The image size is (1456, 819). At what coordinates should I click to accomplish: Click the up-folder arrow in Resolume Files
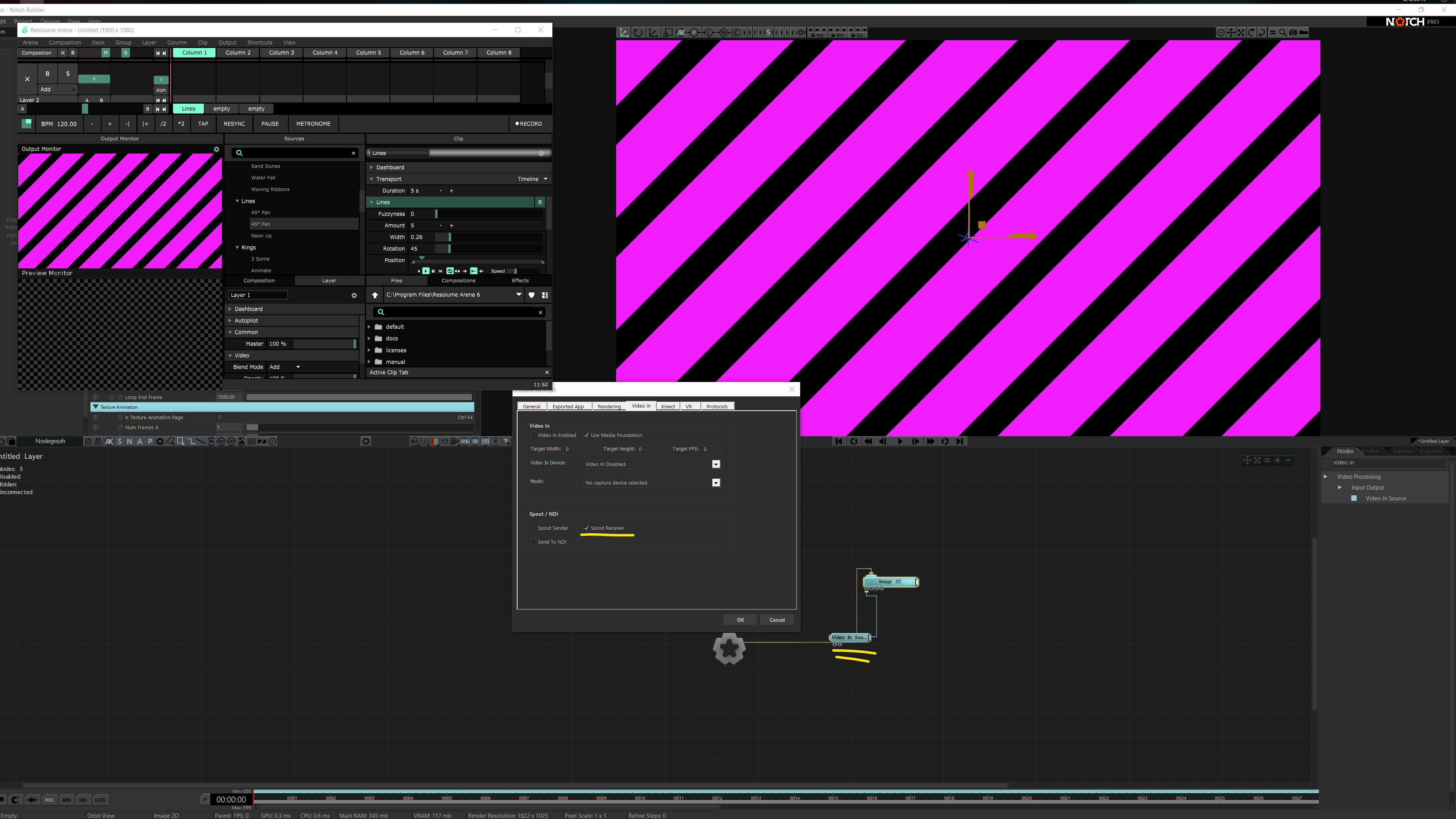point(375,295)
